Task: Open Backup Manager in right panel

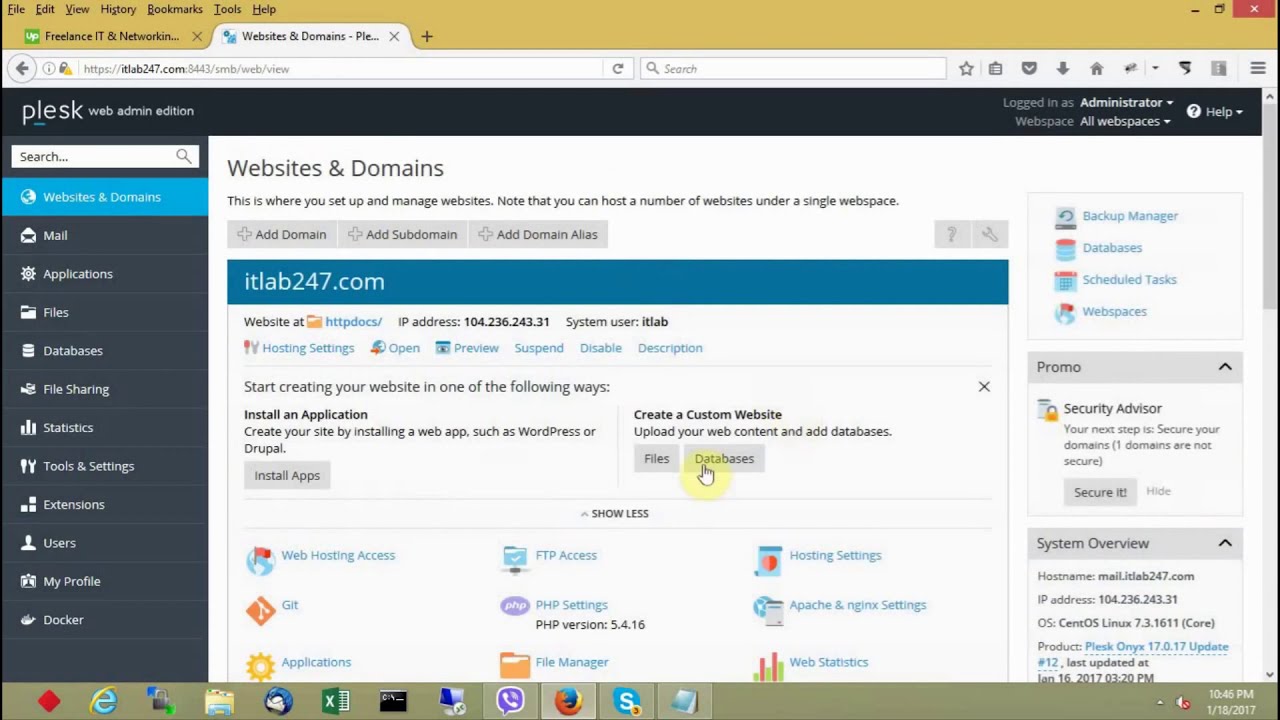Action: coord(1130,216)
